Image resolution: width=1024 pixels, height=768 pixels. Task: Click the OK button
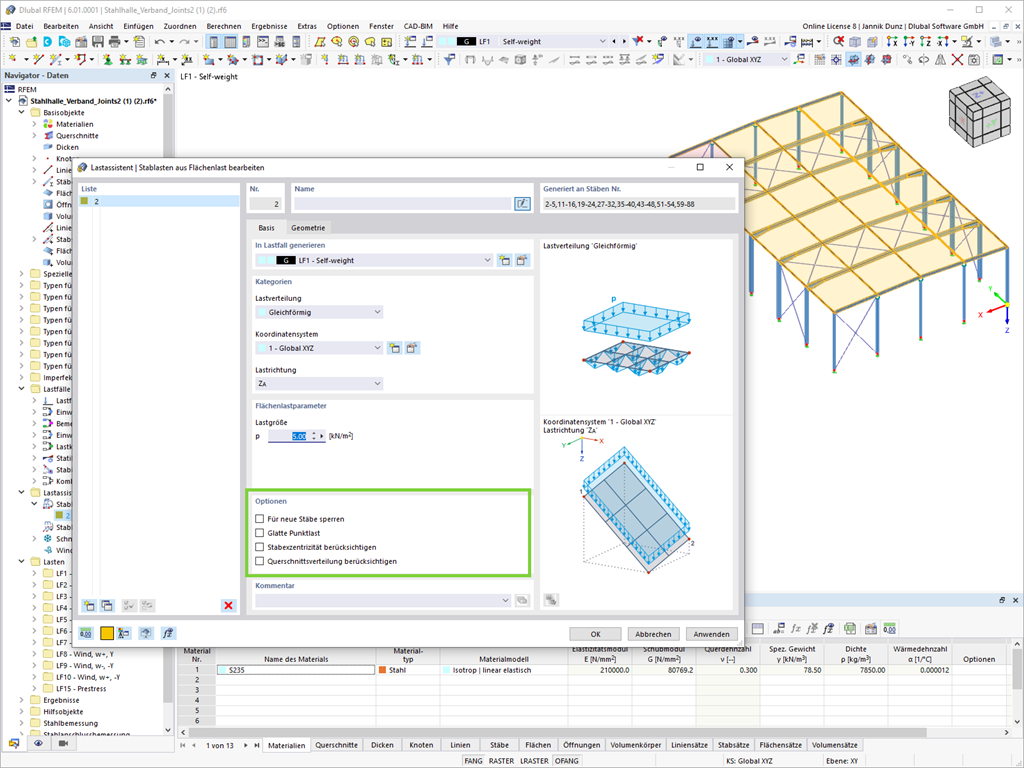(595, 634)
